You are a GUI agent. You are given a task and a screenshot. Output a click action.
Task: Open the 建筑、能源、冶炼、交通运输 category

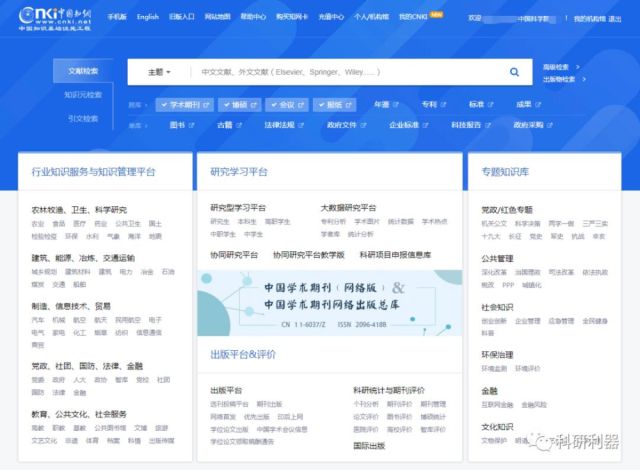(83, 258)
